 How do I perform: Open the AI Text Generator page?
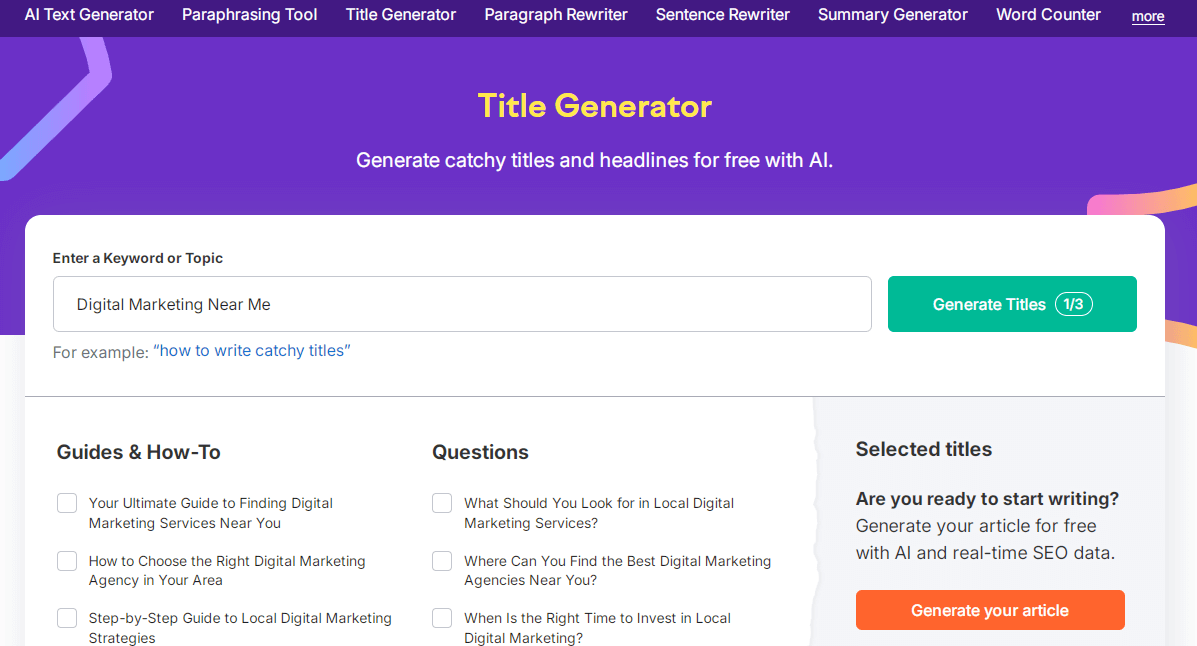click(89, 15)
